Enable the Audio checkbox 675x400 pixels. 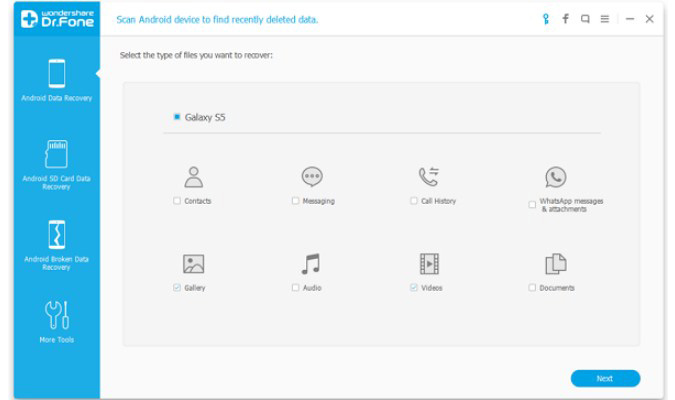click(295, 288)
